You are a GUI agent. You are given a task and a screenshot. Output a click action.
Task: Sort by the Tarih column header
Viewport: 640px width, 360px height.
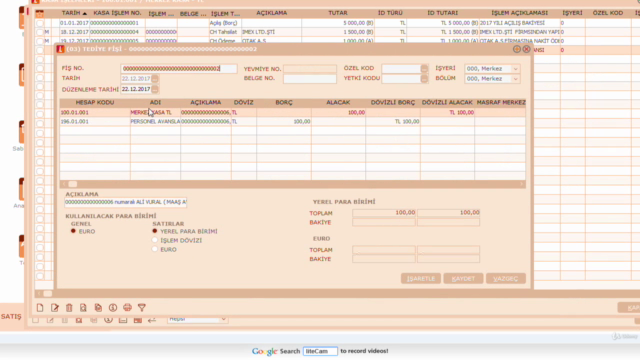(x=74, y=13)
